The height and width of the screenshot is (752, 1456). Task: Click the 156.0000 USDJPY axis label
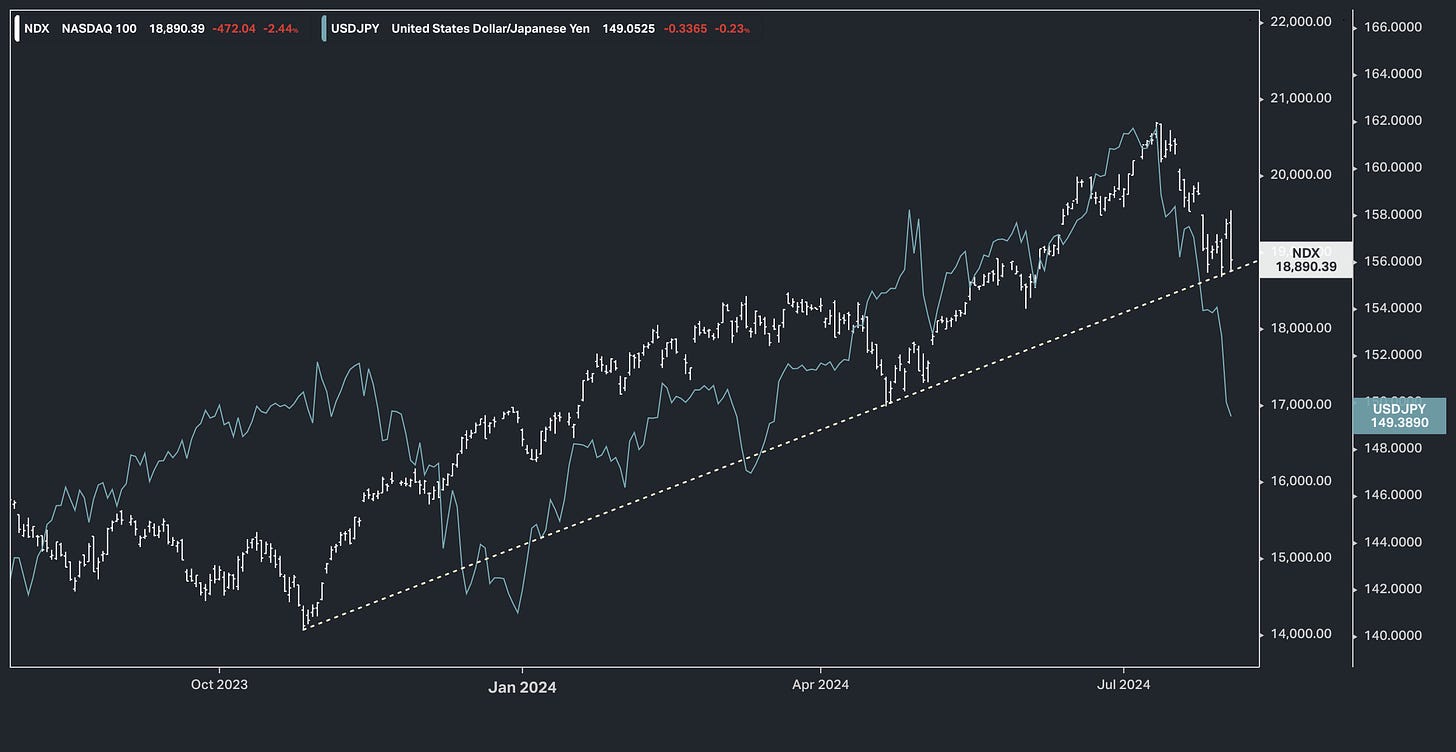click(1393, 261)
